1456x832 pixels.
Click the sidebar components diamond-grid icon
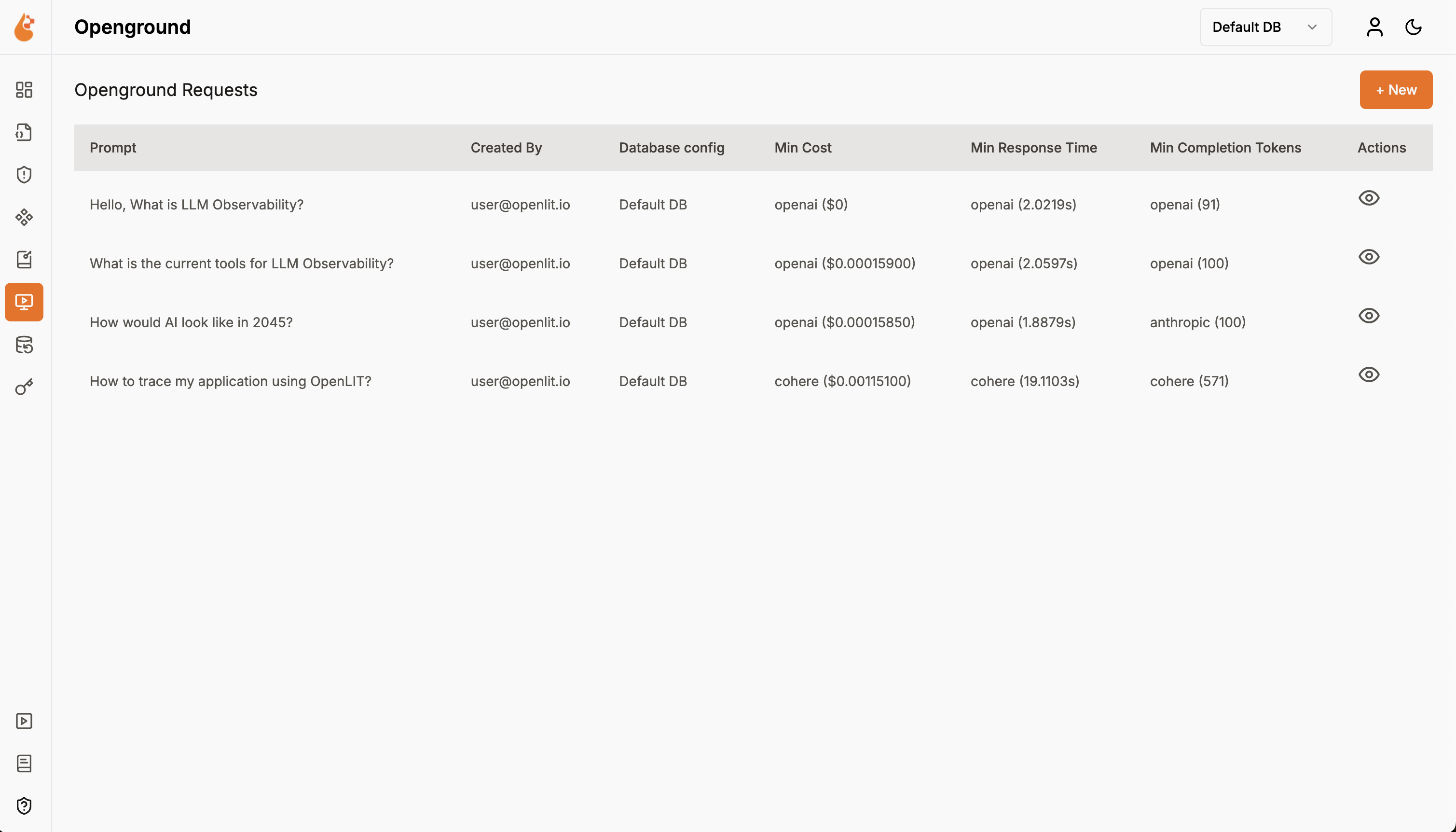pos(24,217)
